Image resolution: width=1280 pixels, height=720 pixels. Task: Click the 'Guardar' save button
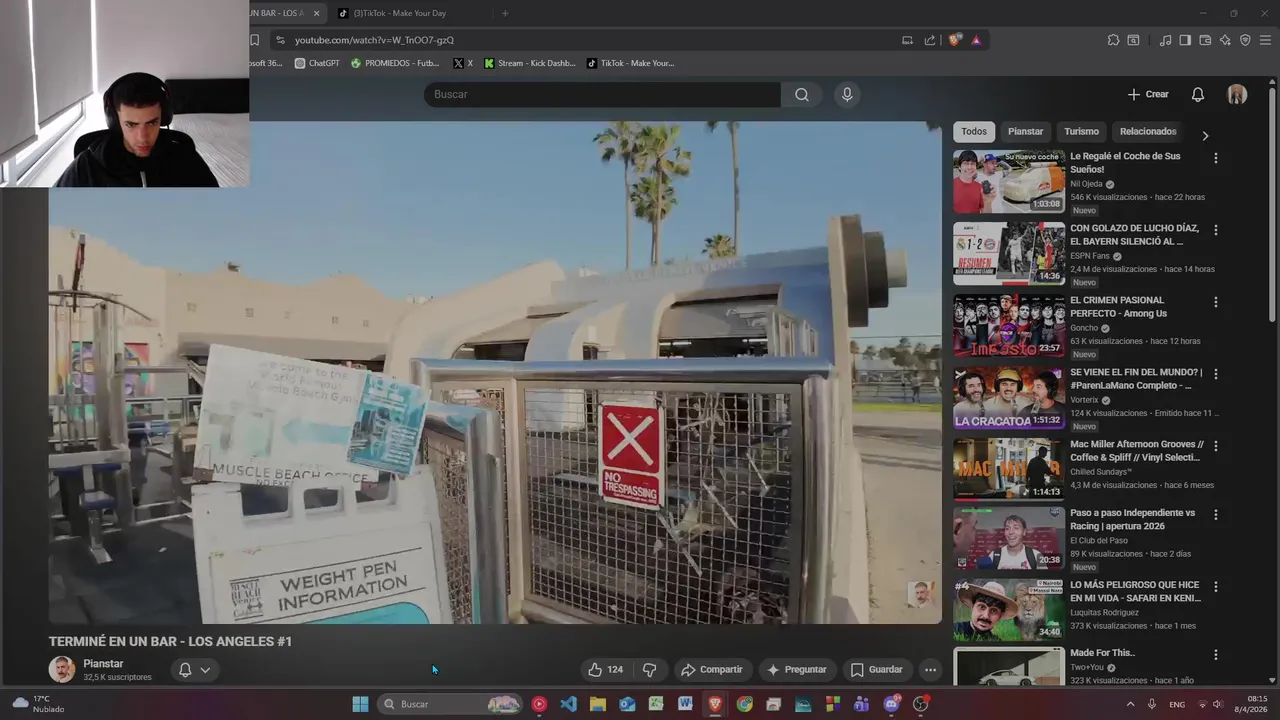[876, 670]
